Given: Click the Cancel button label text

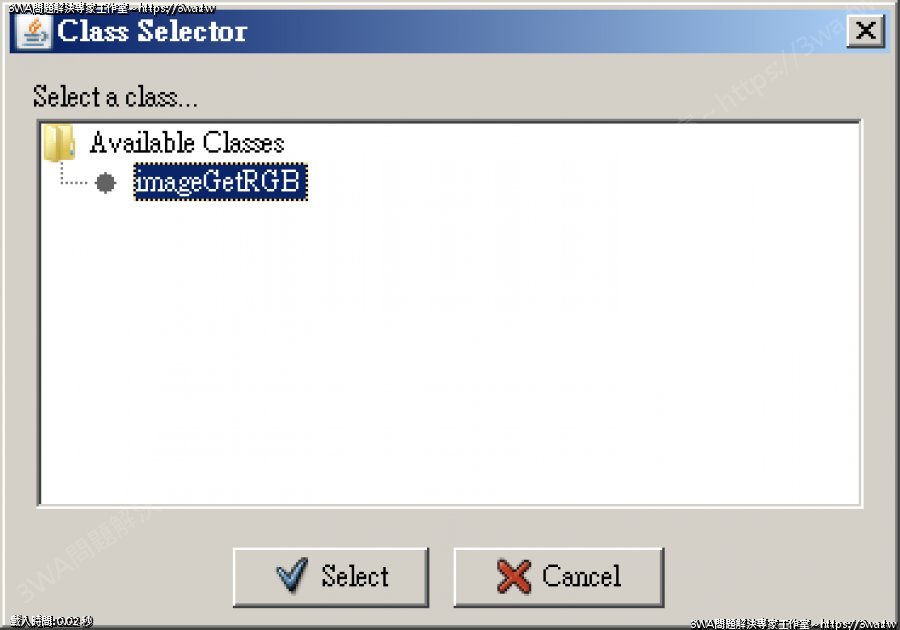Looking at the screenshot, I should pyautogui.click(x=581, y=576).
